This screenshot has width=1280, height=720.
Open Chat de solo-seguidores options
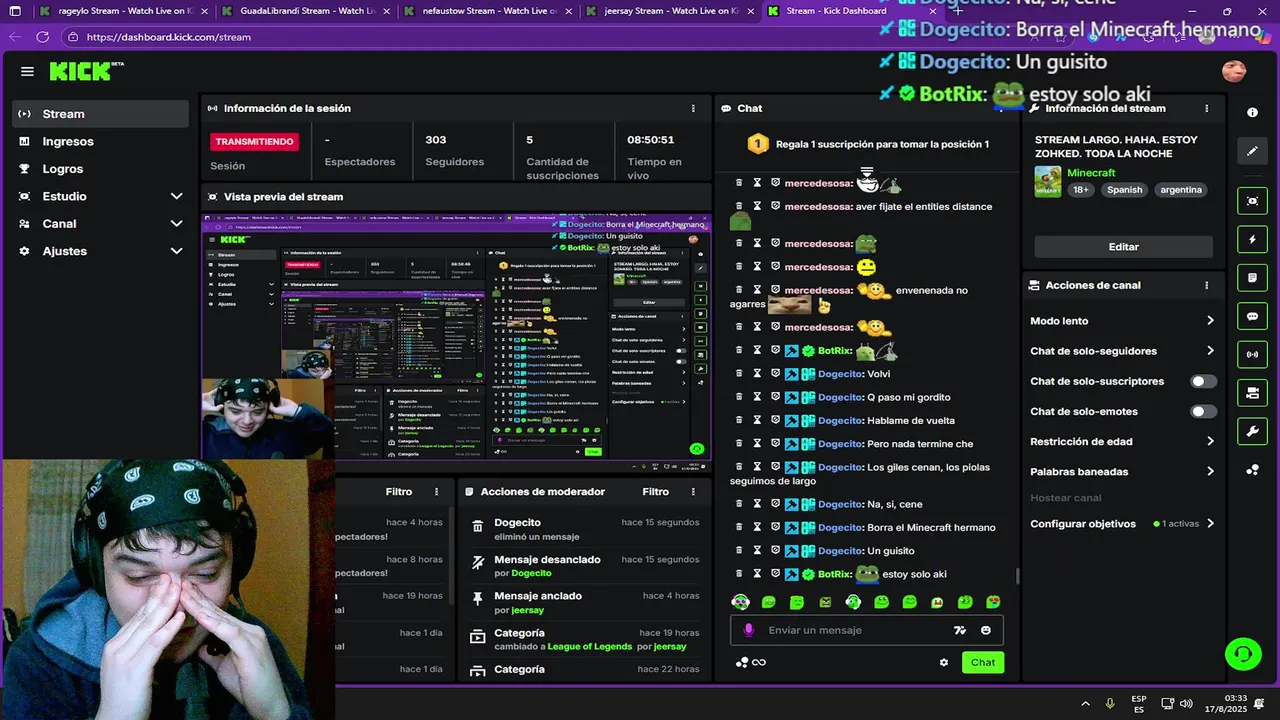coord(1122,351)
